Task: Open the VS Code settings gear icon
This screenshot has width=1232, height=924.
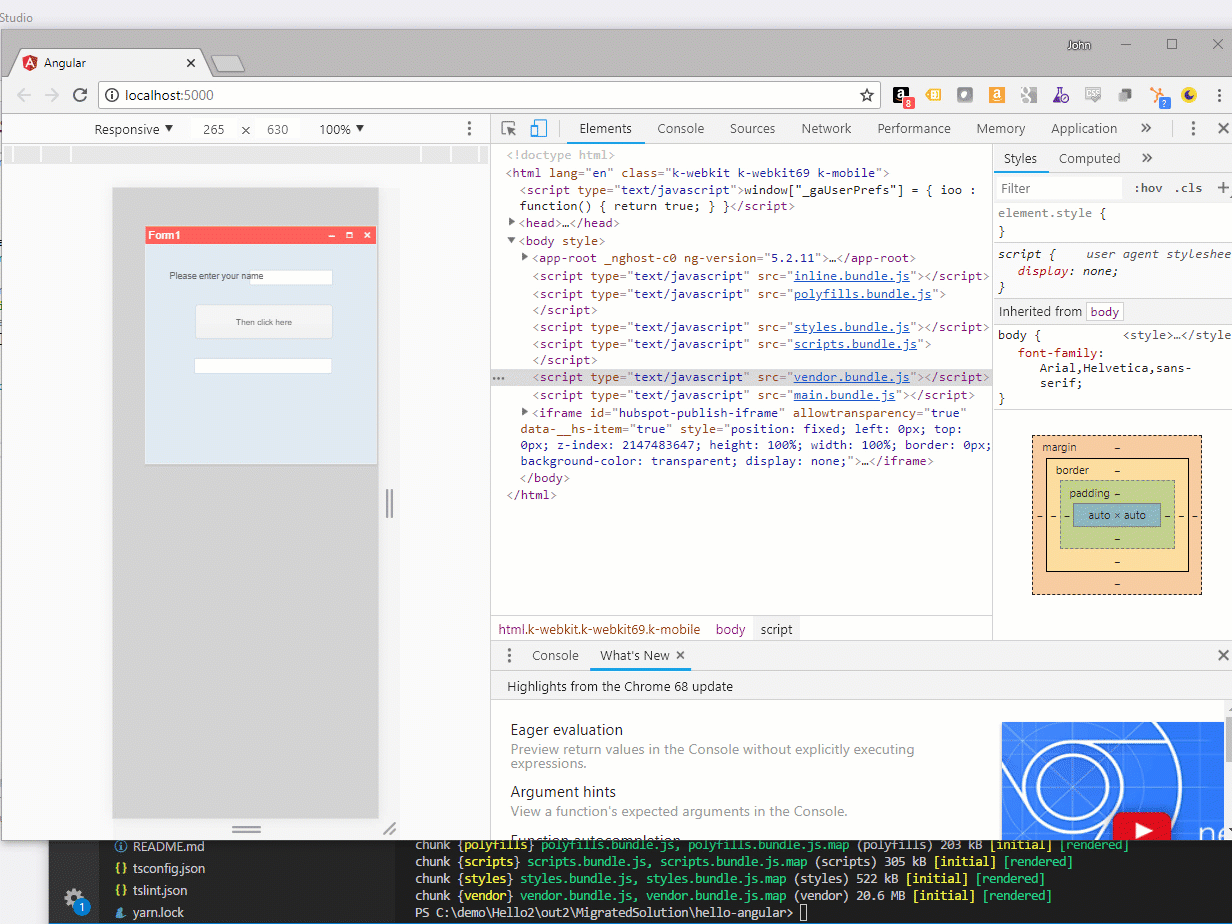Action: click(x=74, y=897)
